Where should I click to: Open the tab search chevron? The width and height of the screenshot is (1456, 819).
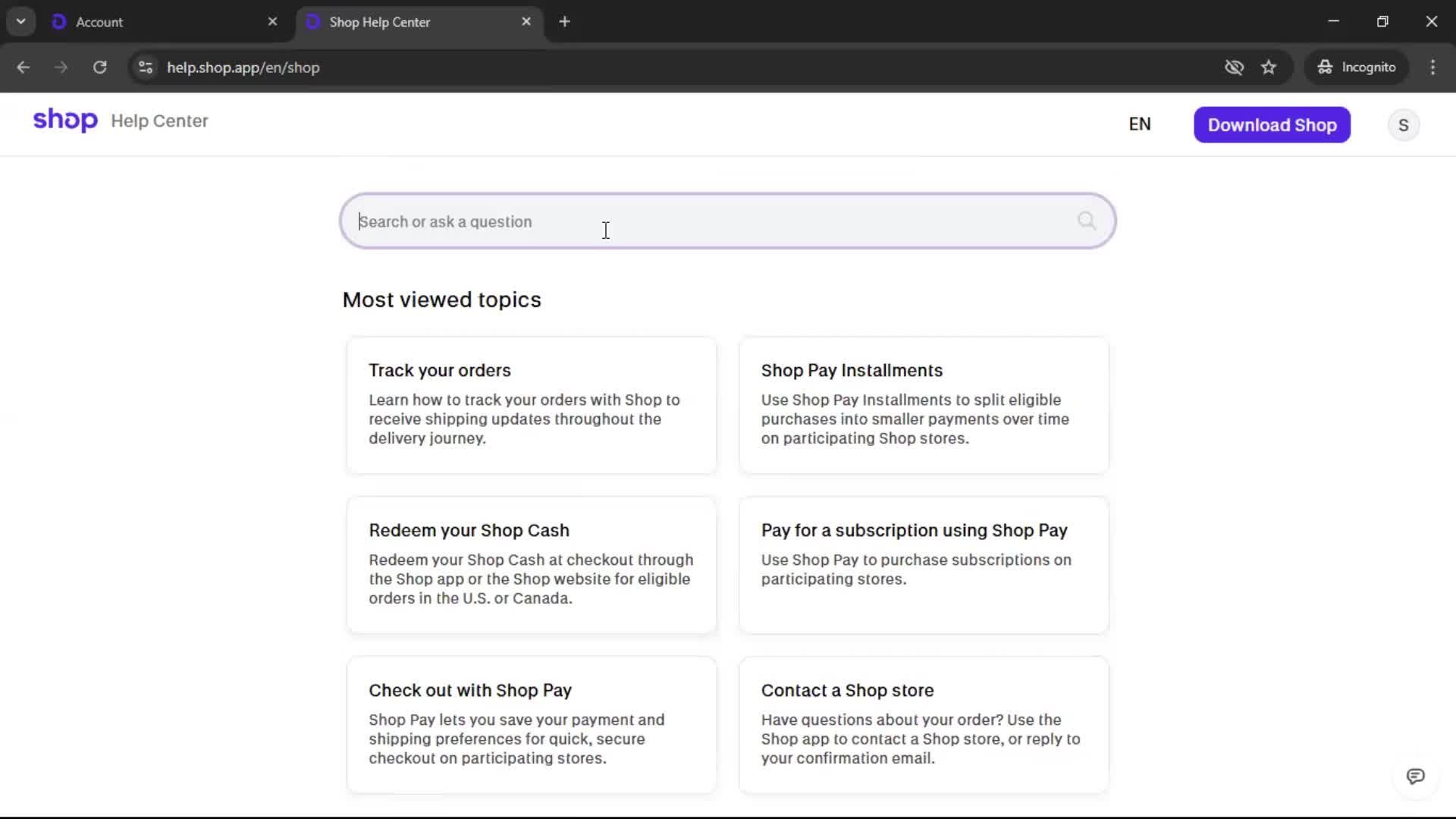[x=20, y=21]
